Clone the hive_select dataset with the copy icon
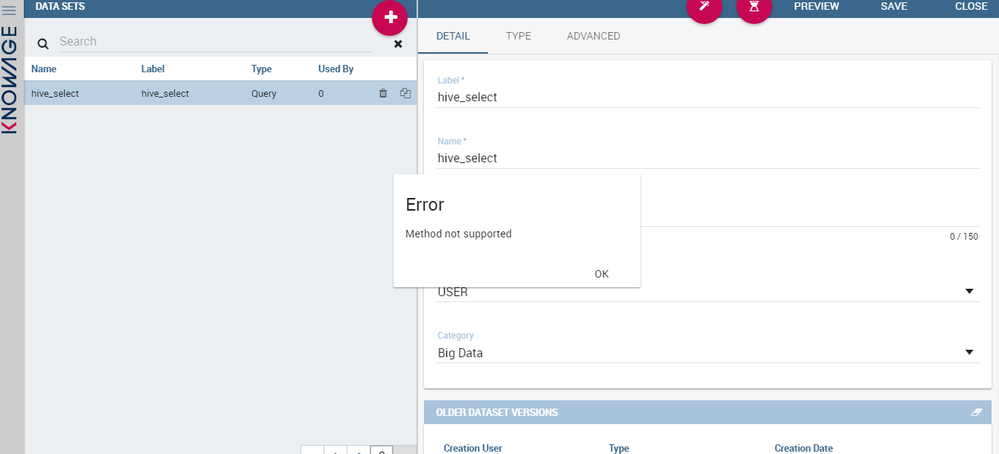The height and width of the screenshot is (454, 999). click(405, 93)
